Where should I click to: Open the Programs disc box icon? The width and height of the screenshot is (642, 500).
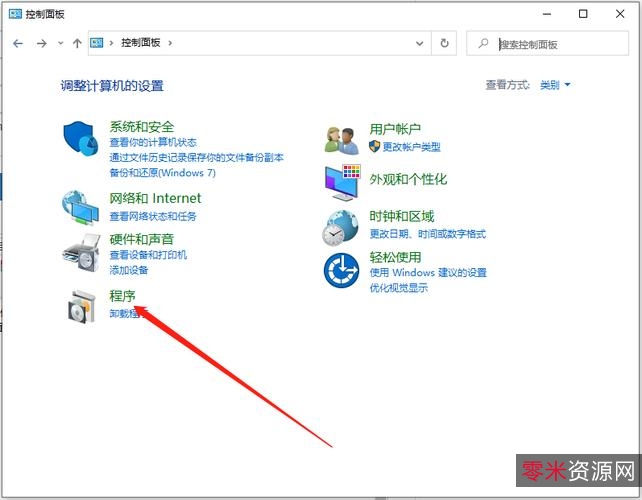(81, 306)
